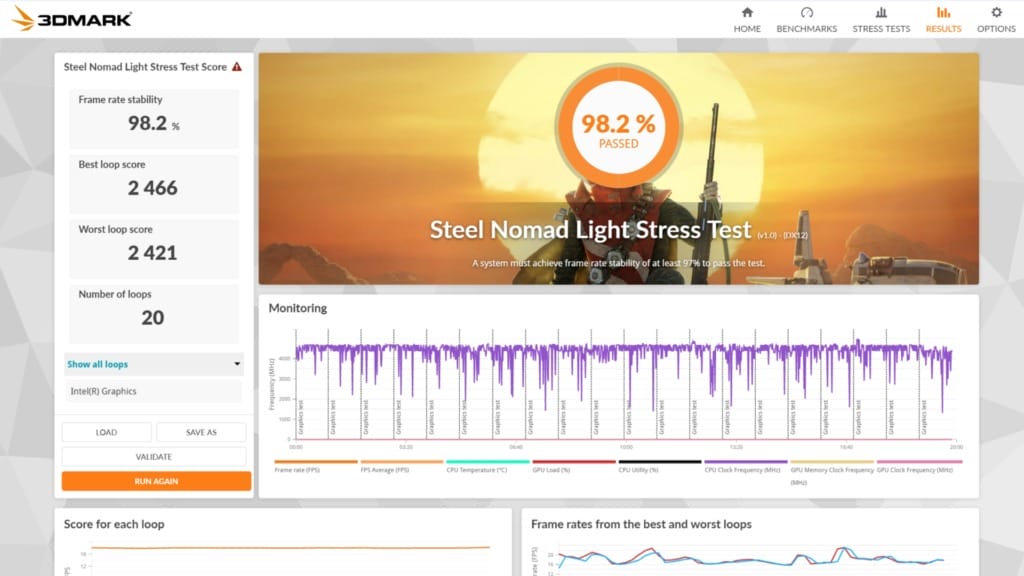Click the Home house icon
Image resolution: width=1024 pixels, height=576 pixels.
click(747, 12)
